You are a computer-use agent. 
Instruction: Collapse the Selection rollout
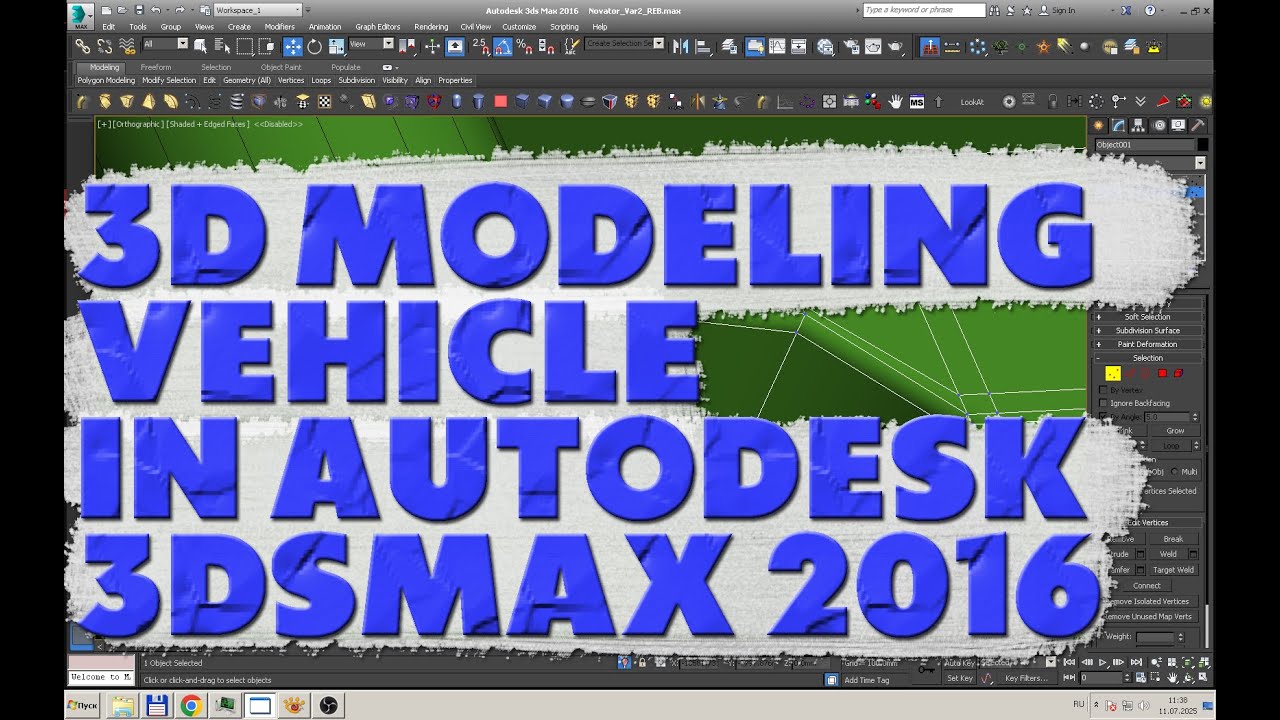pos(1147,358)
